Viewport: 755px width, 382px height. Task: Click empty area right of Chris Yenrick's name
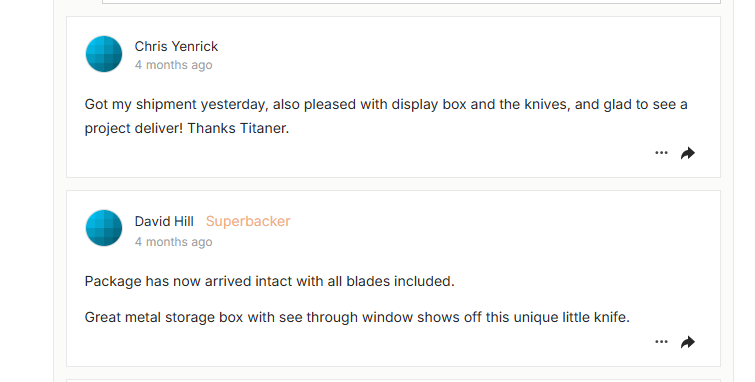(433, 46)
